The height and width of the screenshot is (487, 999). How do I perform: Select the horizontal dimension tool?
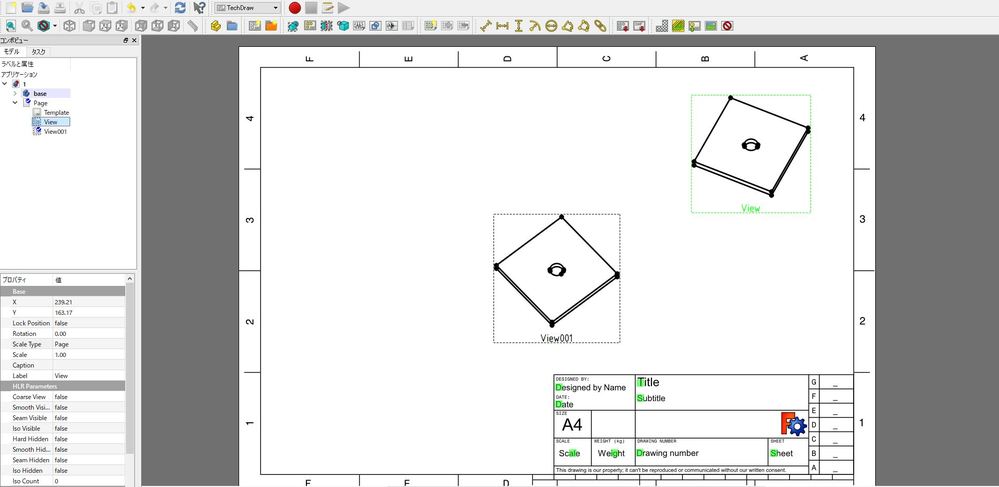tap(502, 26)
